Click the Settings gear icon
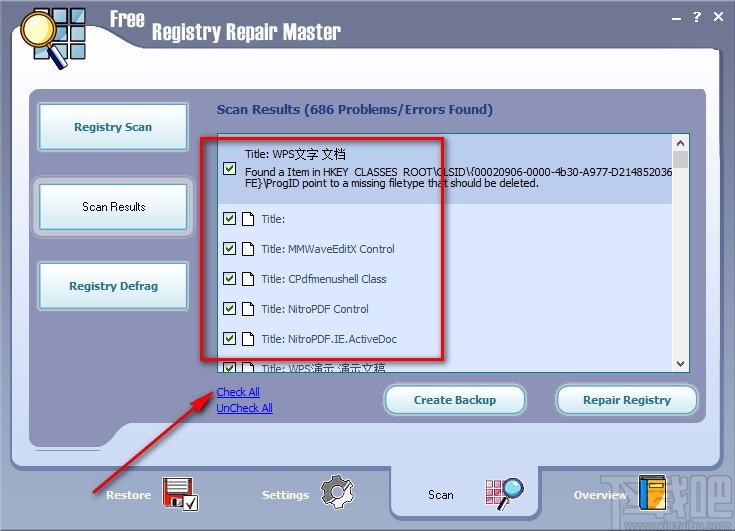735x531 pixels. (x=338, y=492)
